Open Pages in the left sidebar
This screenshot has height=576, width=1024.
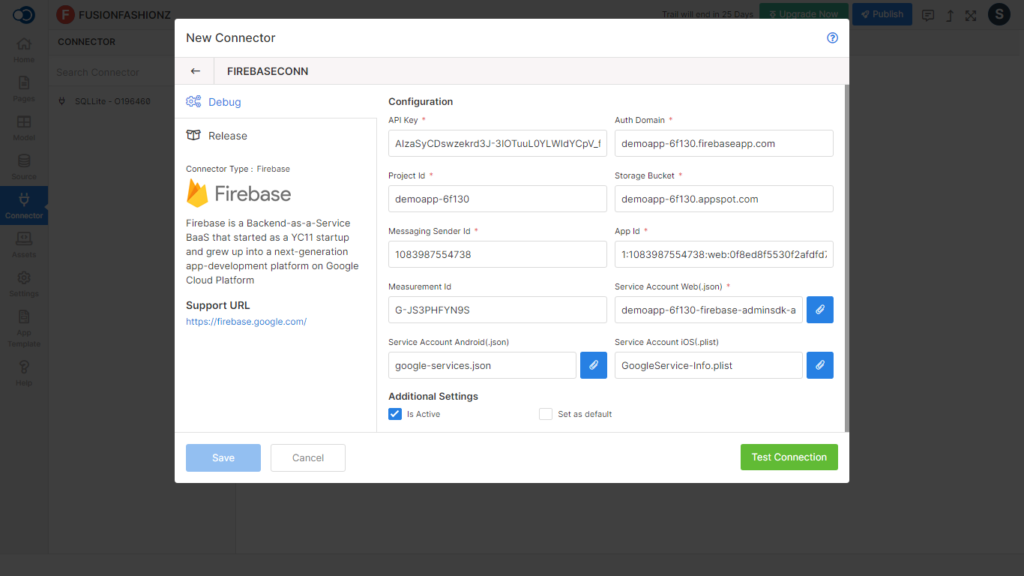point(24,89)
